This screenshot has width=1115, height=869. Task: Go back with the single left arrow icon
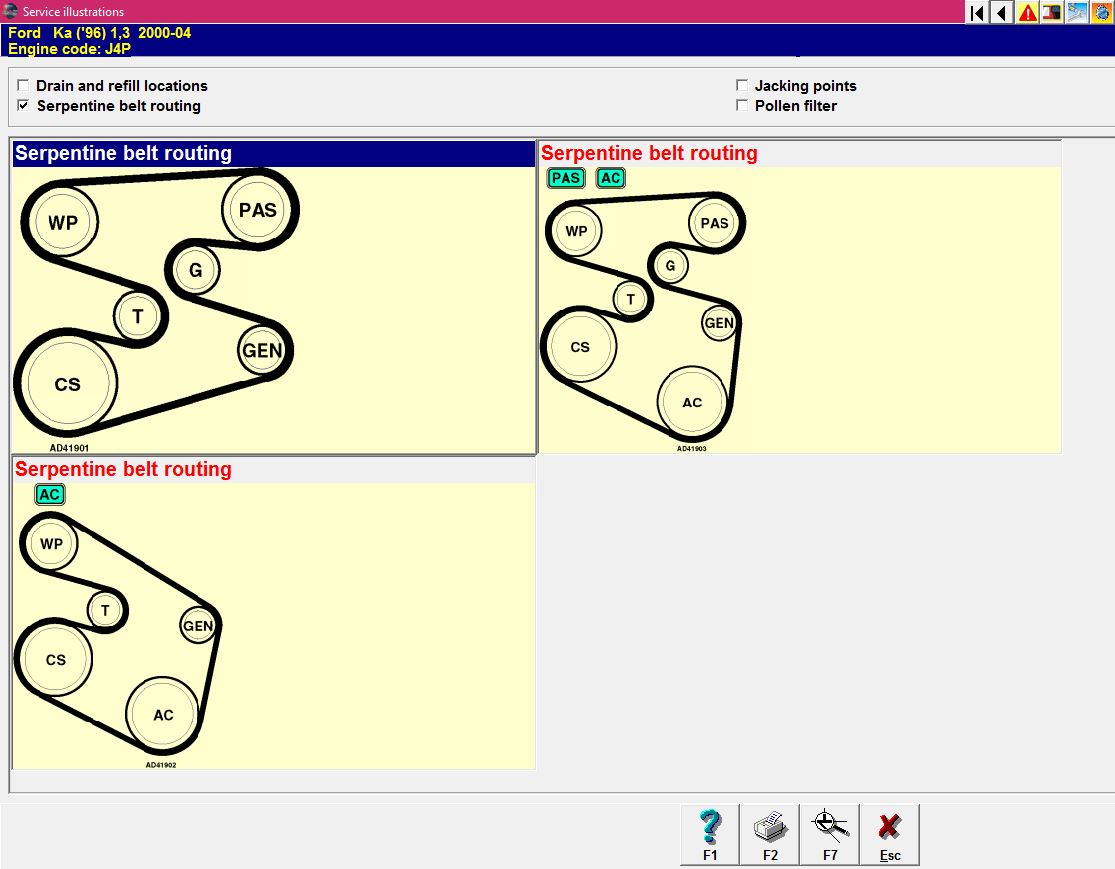pos(1001,12)
